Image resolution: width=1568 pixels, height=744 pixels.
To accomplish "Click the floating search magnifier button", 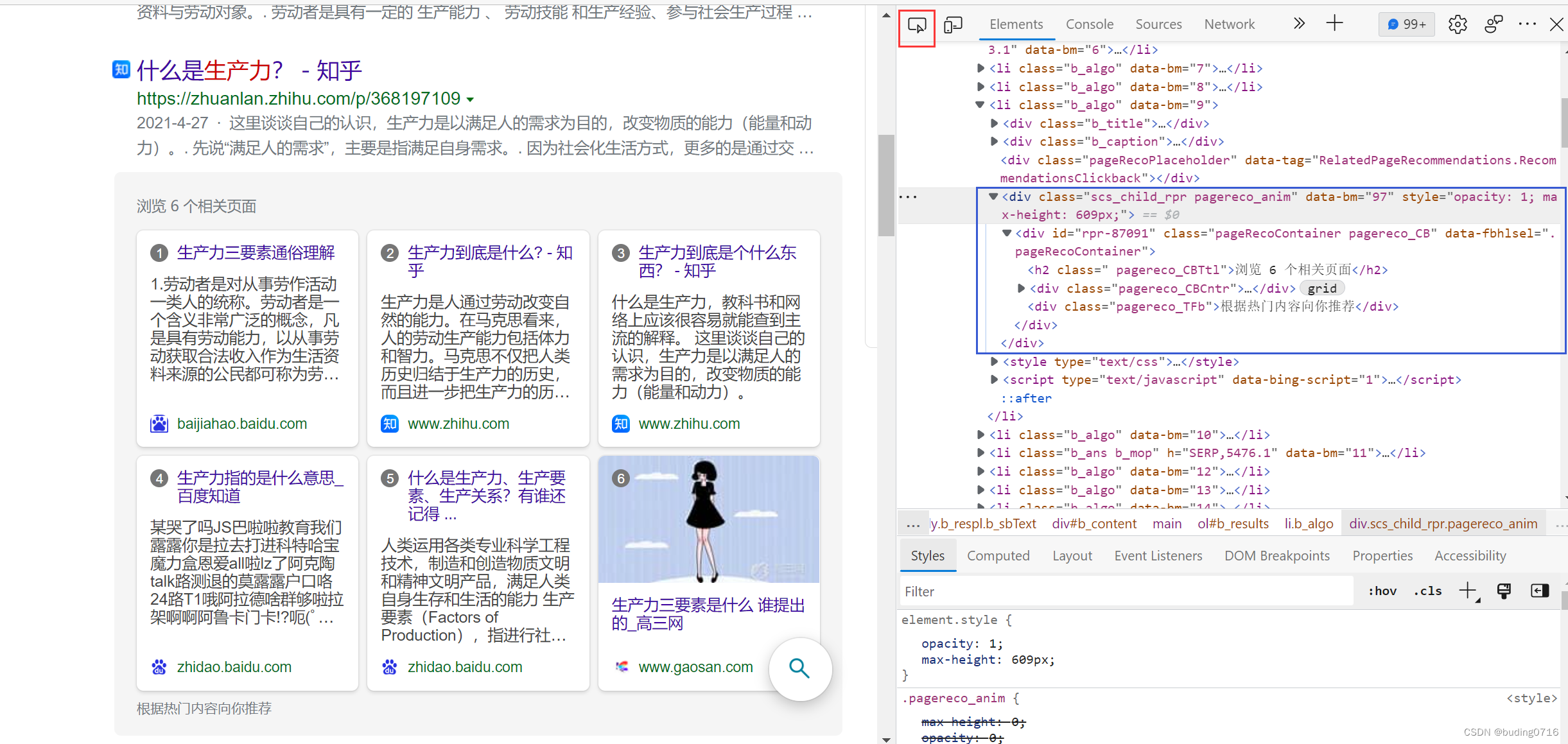I will [x=799, y=668].
